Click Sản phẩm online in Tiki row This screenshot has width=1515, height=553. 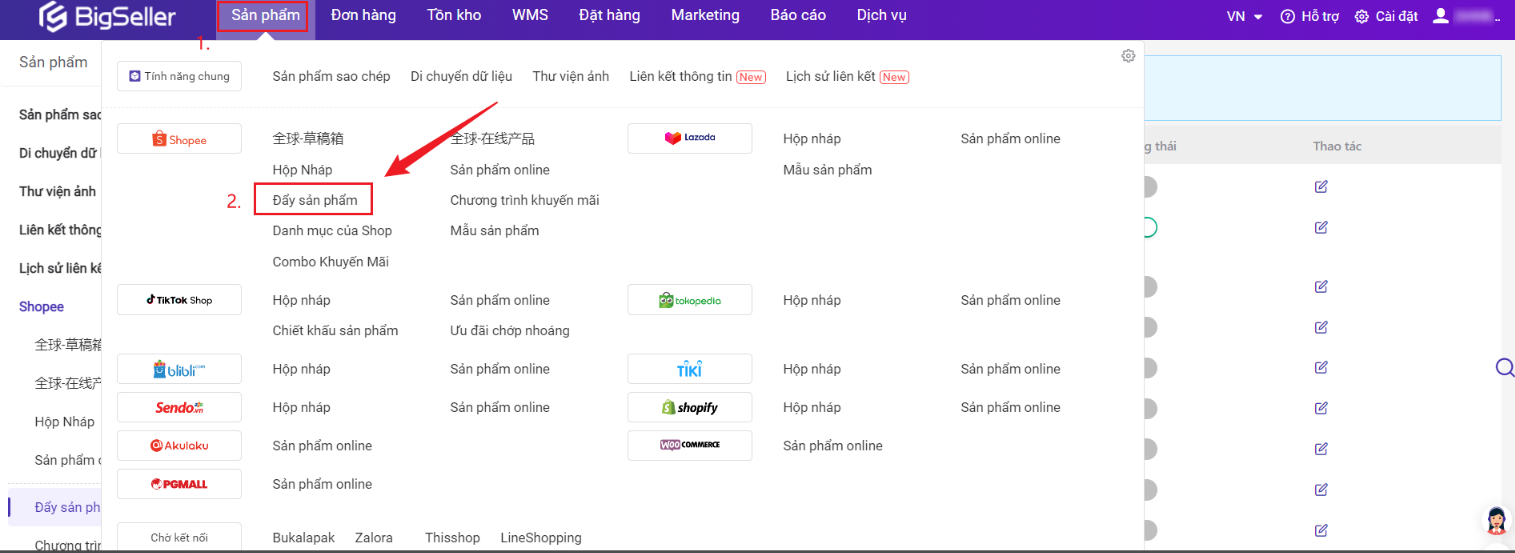click(1010, 369)
